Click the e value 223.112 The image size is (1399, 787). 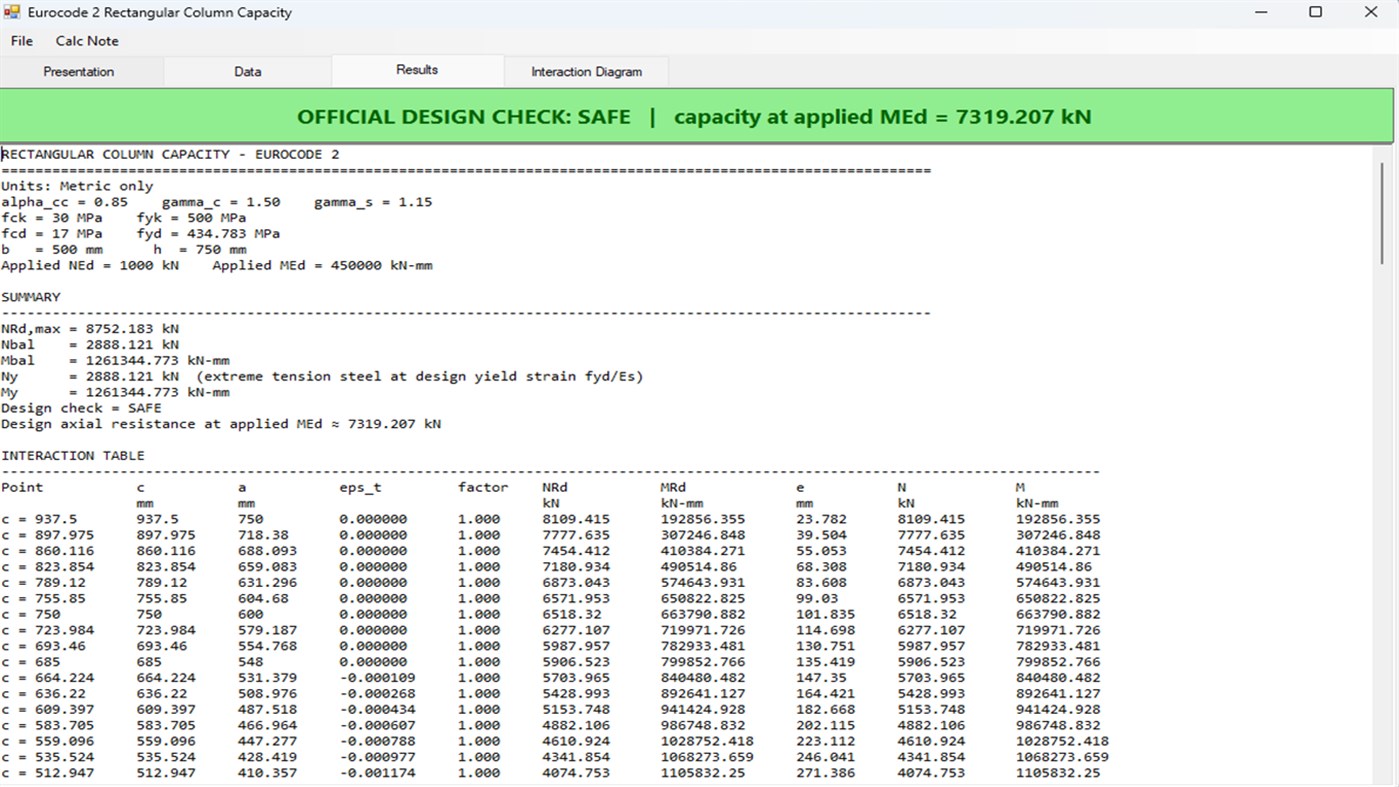[826, 742]
